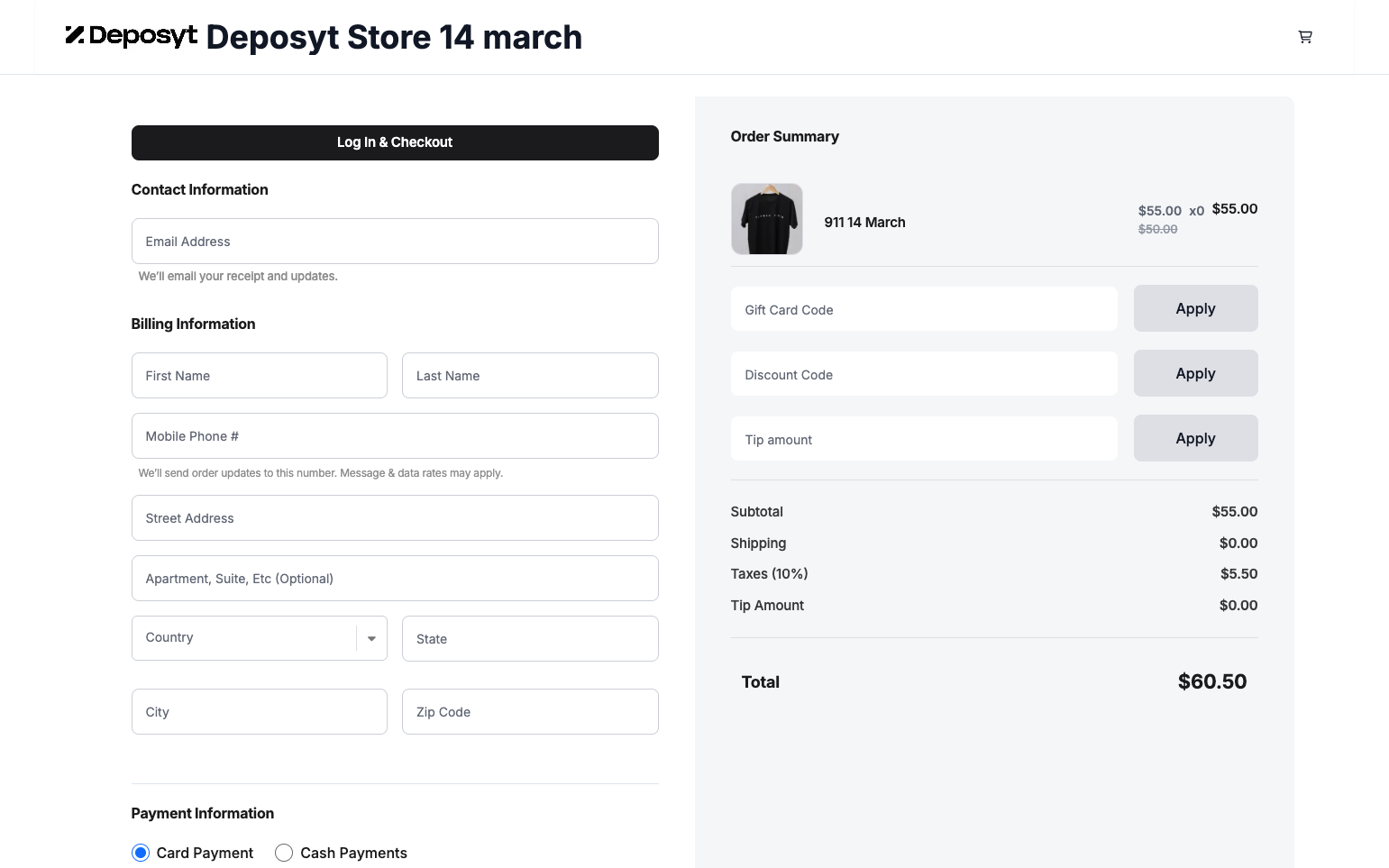The height and width of the screenshot is (868, 1389).
Task: Open the 911 14 March t-shirt thumbnail
Action: (766, 219)
